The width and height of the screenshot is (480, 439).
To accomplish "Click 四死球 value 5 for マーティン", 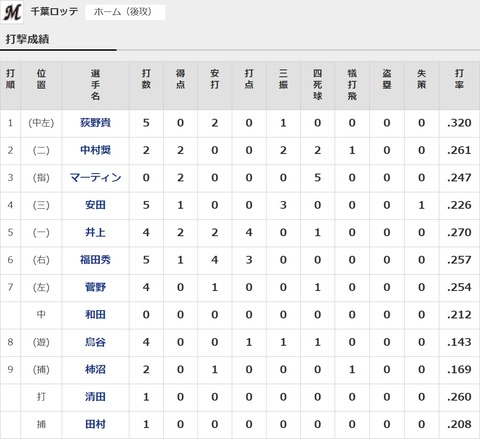I will [317, 177].
